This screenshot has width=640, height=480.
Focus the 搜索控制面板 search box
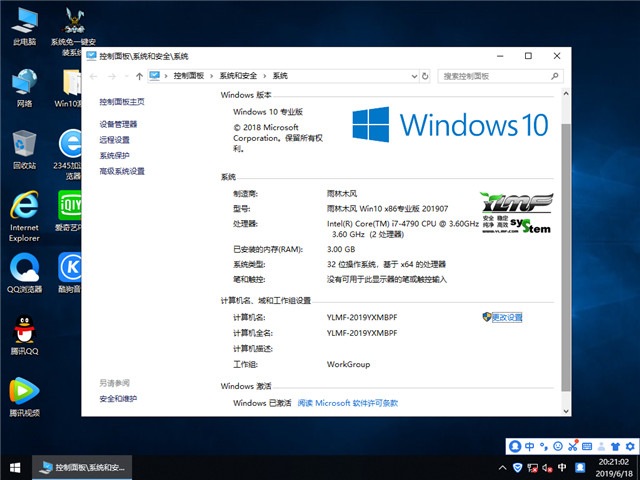click(x=500, y=76)
